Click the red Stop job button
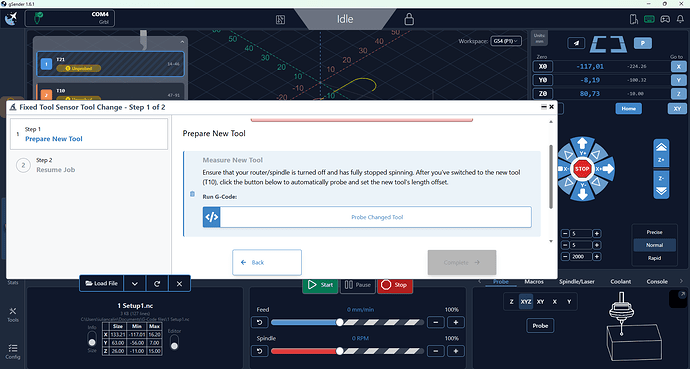The image size is (690, 369). click(395, 285)
